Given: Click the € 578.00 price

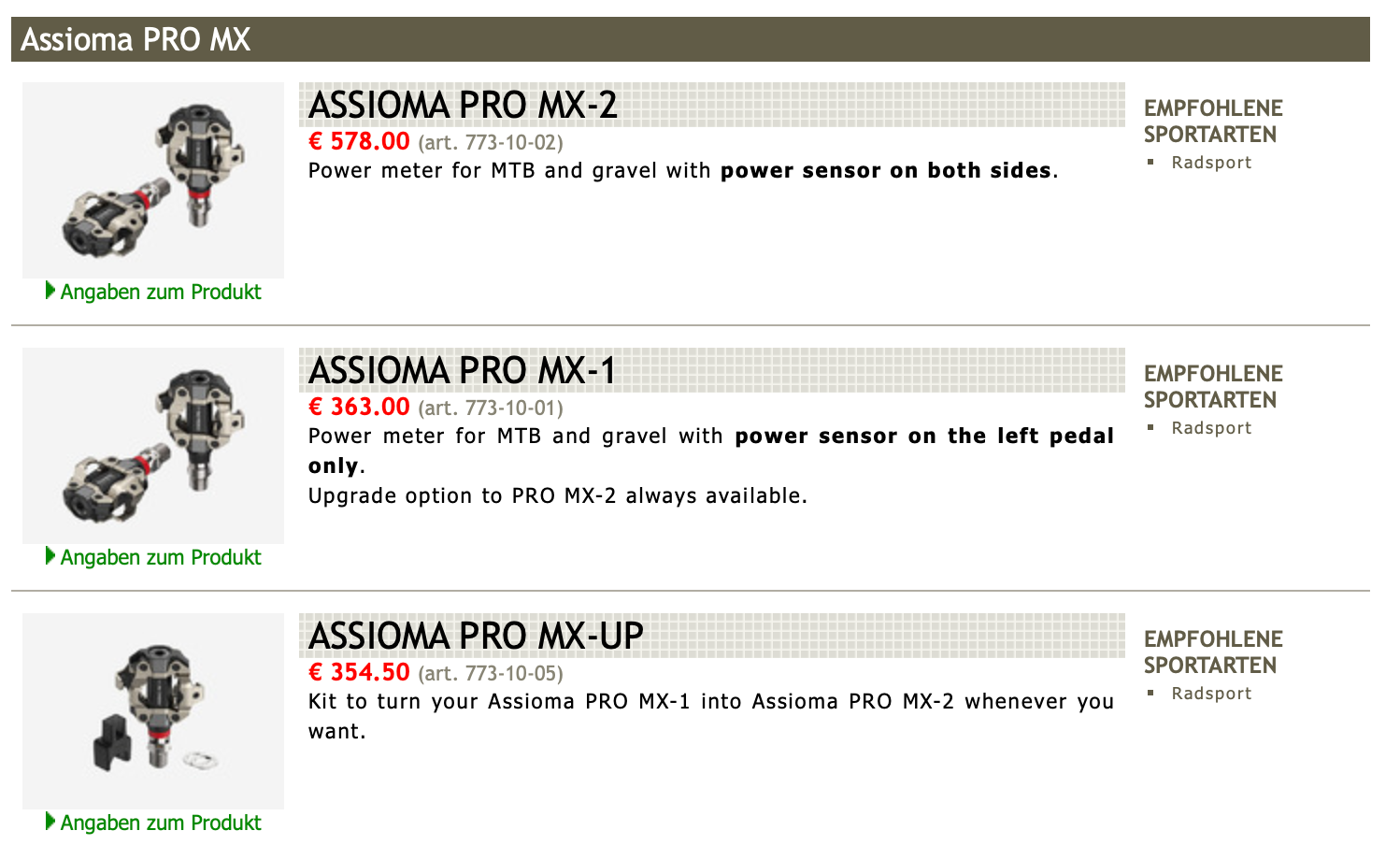Looking at the screenshot, I should (359, 142).
